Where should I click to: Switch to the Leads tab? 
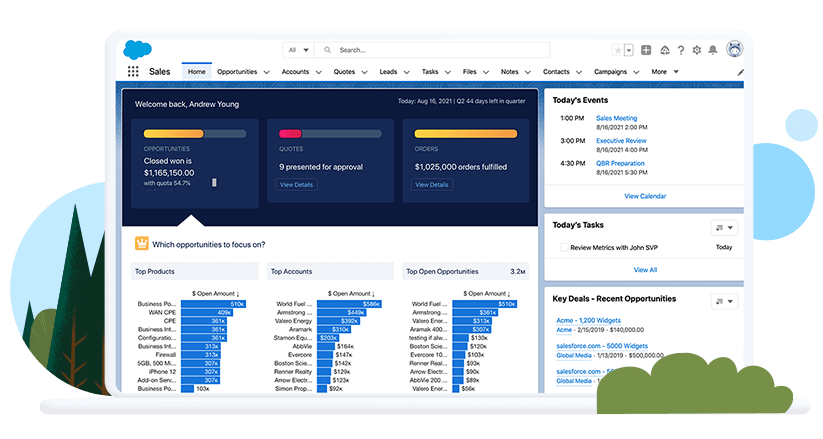click(388, 72)
